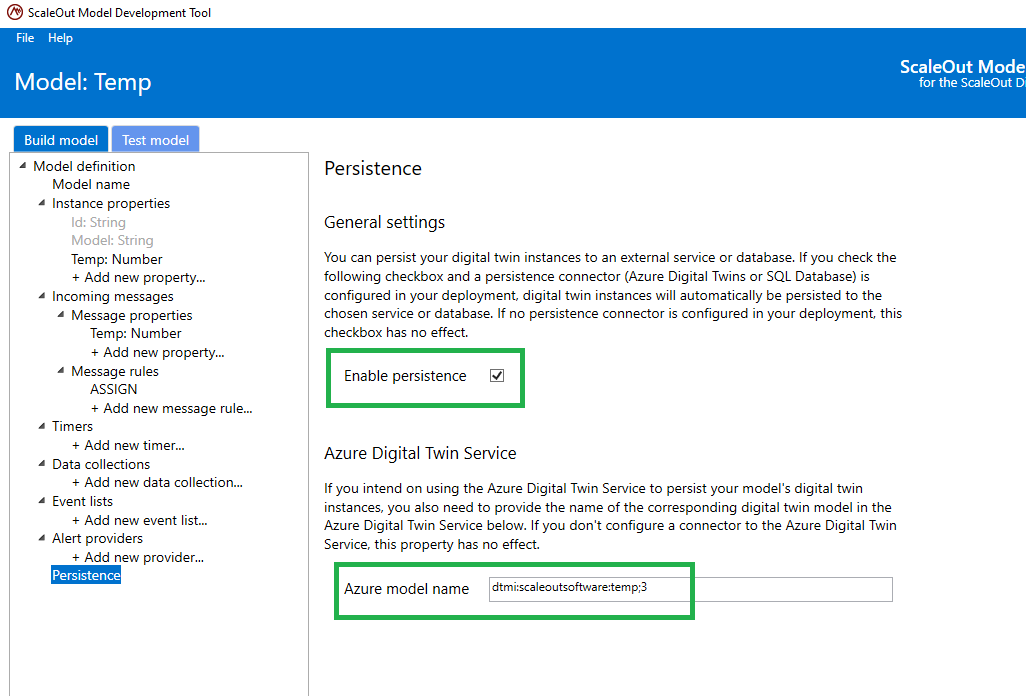Open the File menu

coord(25,38)
